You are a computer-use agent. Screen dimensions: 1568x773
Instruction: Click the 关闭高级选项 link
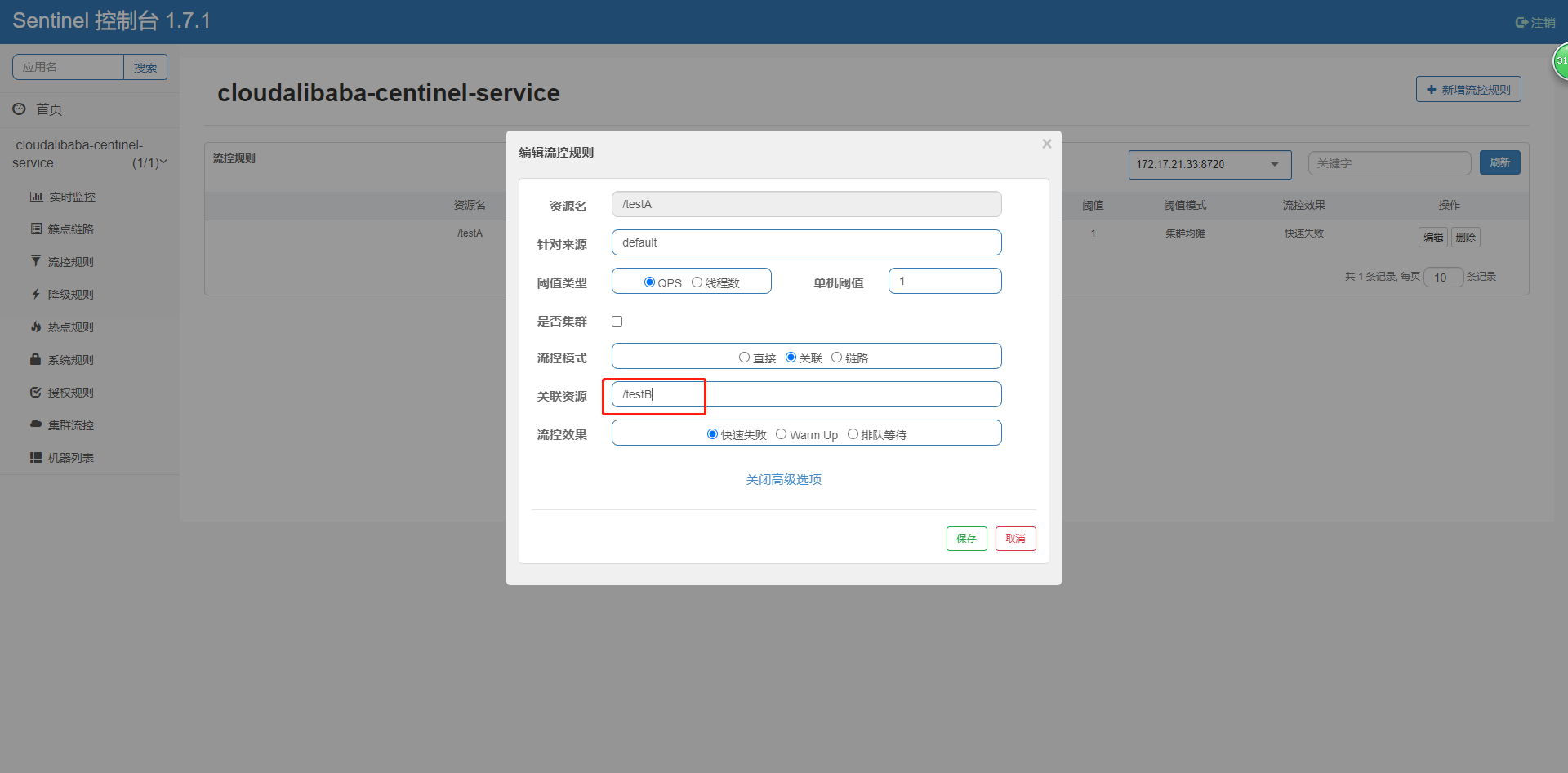783,479
